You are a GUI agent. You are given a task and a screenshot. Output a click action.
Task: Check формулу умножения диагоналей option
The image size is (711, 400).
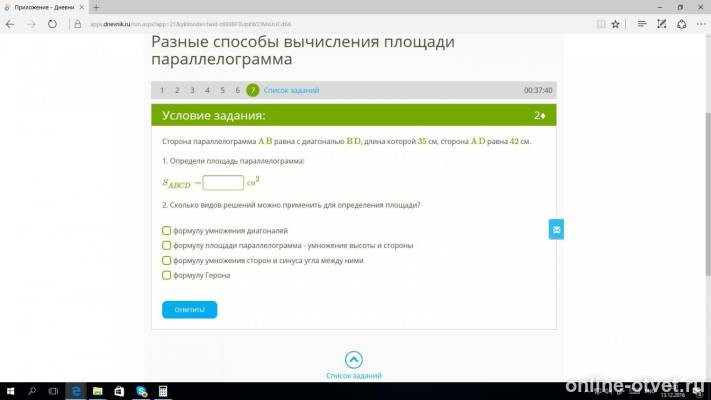(x=166, y=231)
